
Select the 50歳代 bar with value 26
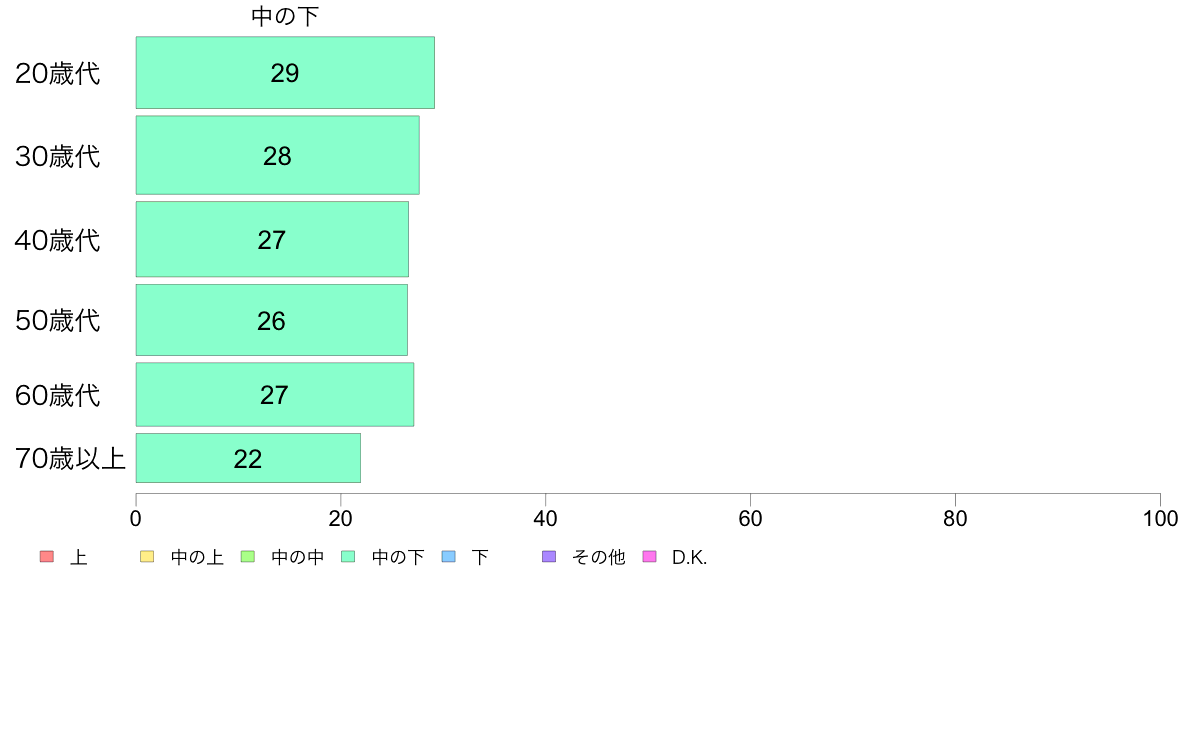271,320
